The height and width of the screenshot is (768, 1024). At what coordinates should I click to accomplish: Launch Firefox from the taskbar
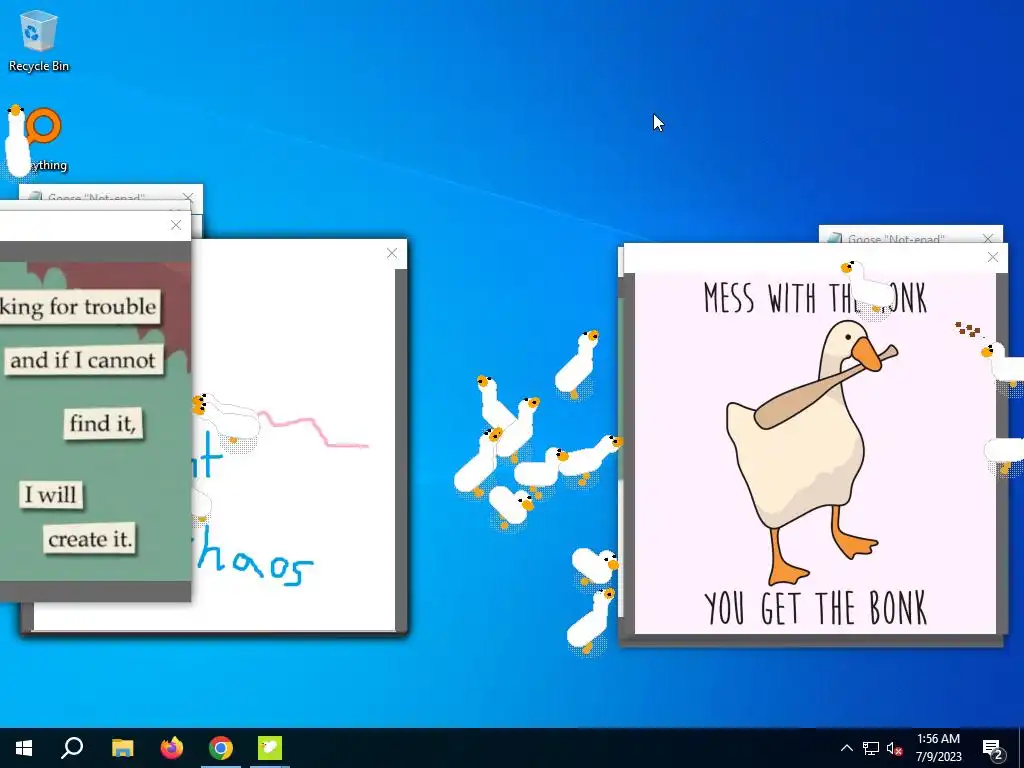172,748
